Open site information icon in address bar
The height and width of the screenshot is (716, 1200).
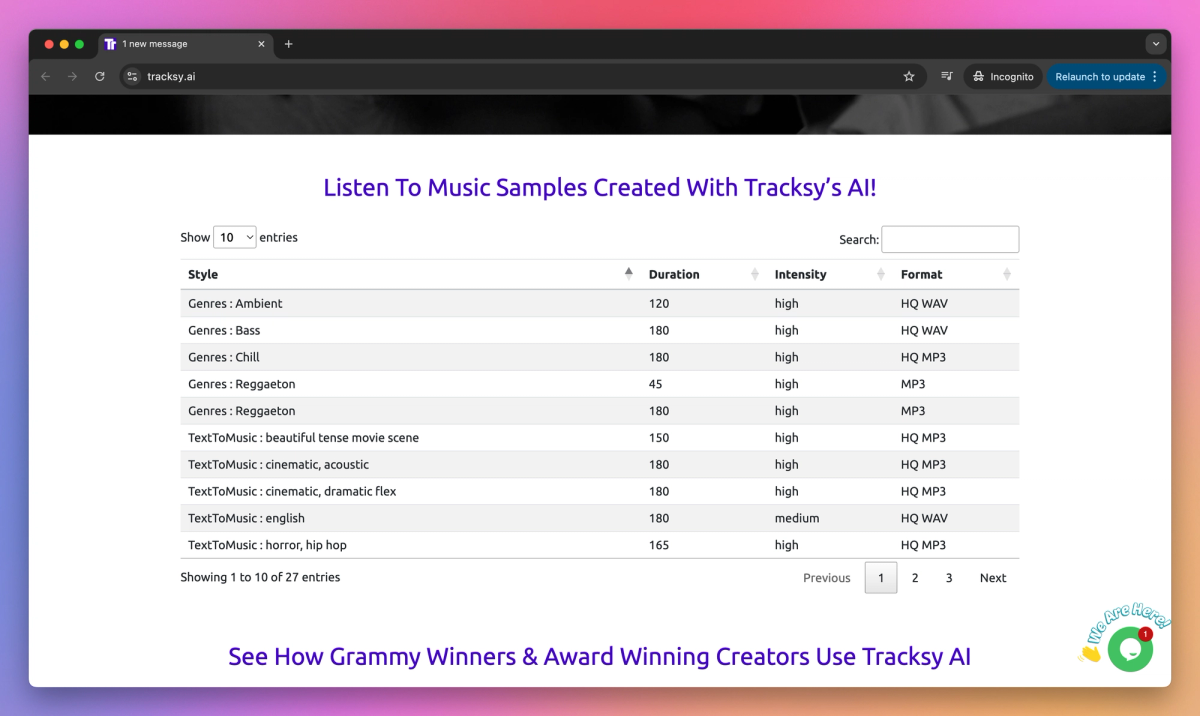132,76
